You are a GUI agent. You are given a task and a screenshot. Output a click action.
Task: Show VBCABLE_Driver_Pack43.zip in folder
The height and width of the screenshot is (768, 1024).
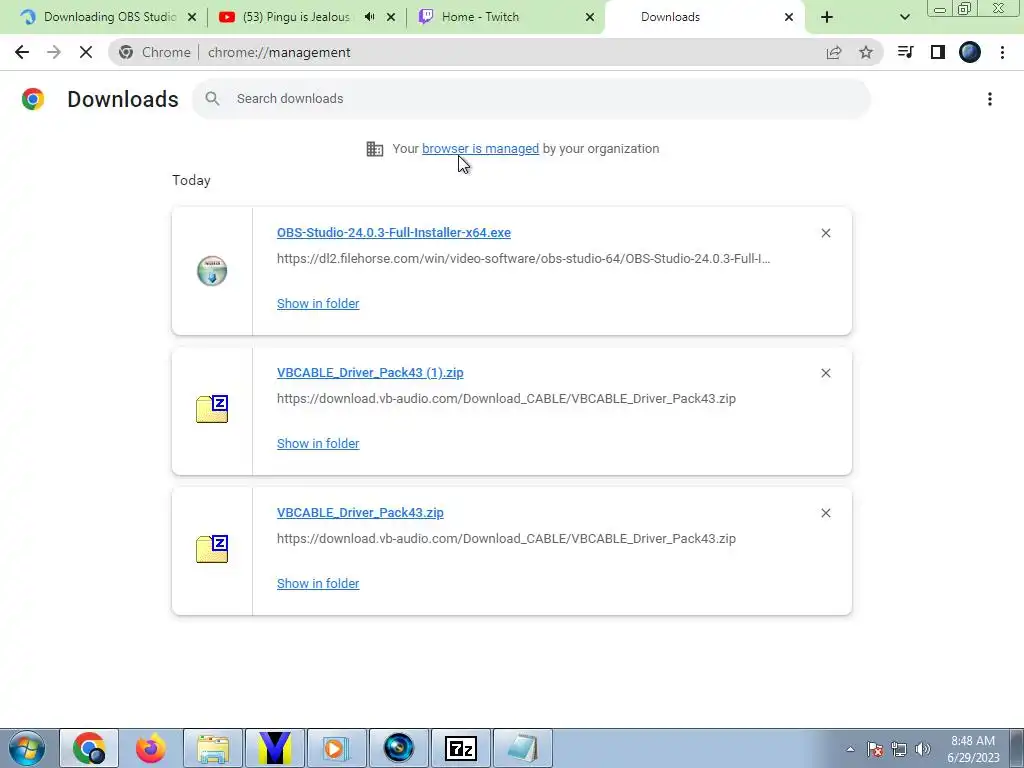pyautogui.click(x=318, y=584)
